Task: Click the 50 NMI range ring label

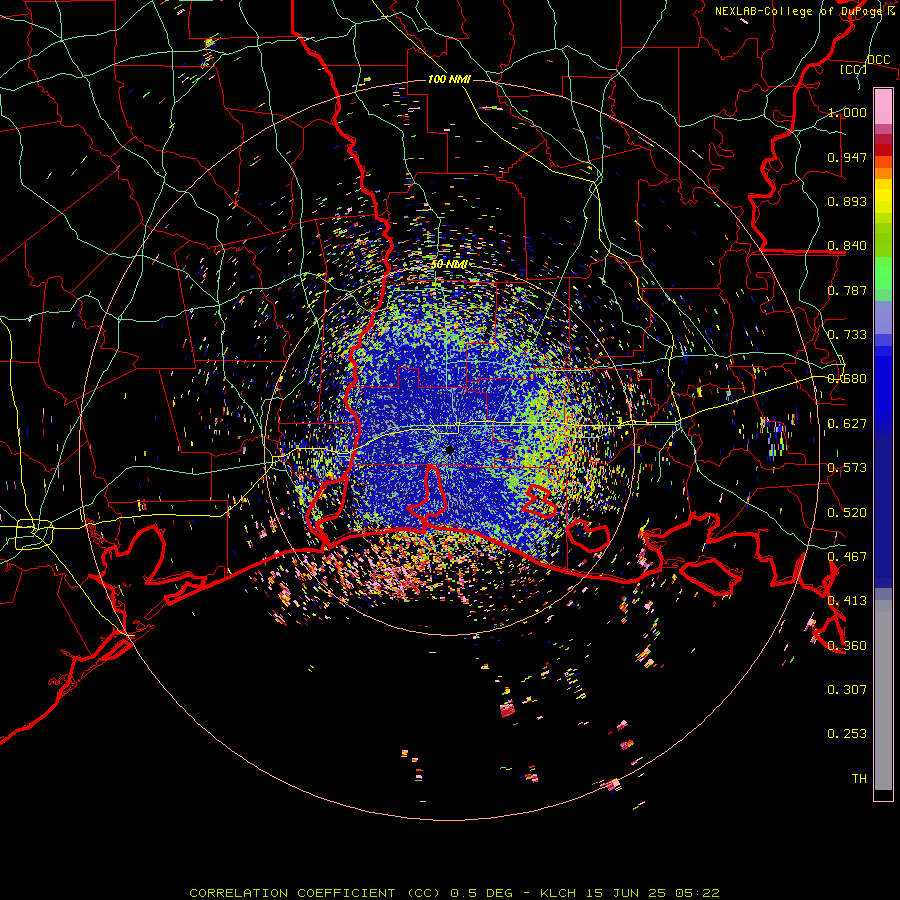Action: pos(449,265)
